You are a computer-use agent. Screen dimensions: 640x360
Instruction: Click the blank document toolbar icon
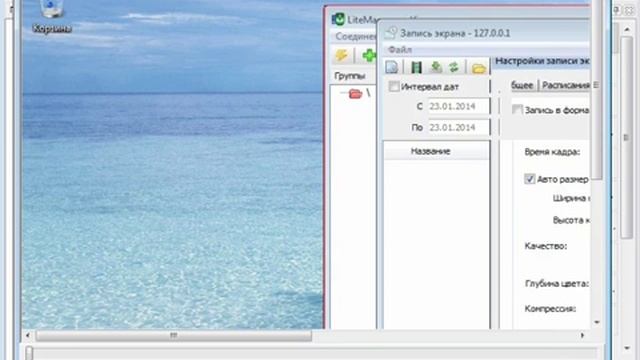pyautogui.click(x=392, y=67)
